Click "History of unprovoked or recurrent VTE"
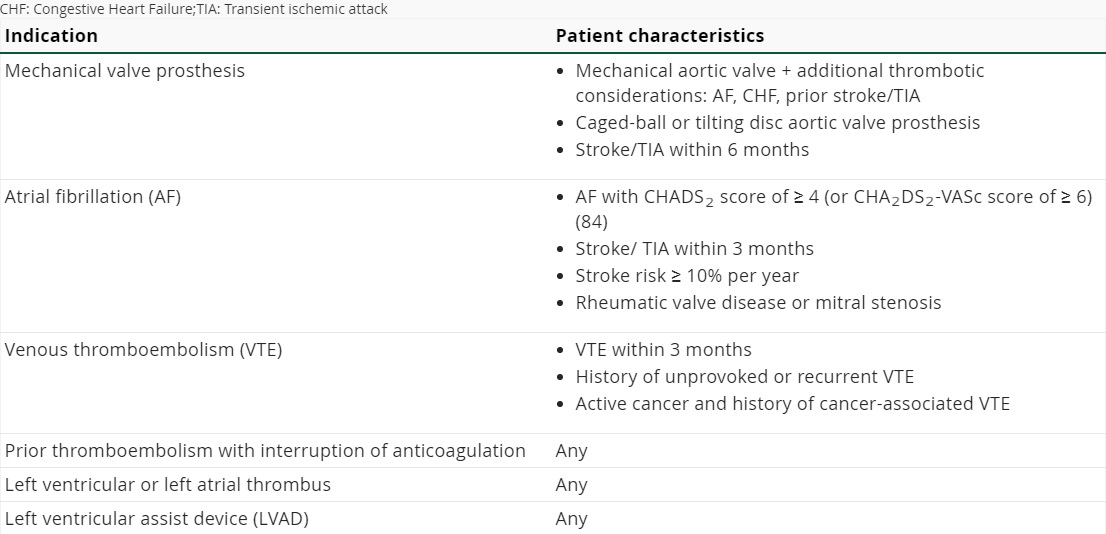The image size is (1106, 534). [x=744, y=377]
